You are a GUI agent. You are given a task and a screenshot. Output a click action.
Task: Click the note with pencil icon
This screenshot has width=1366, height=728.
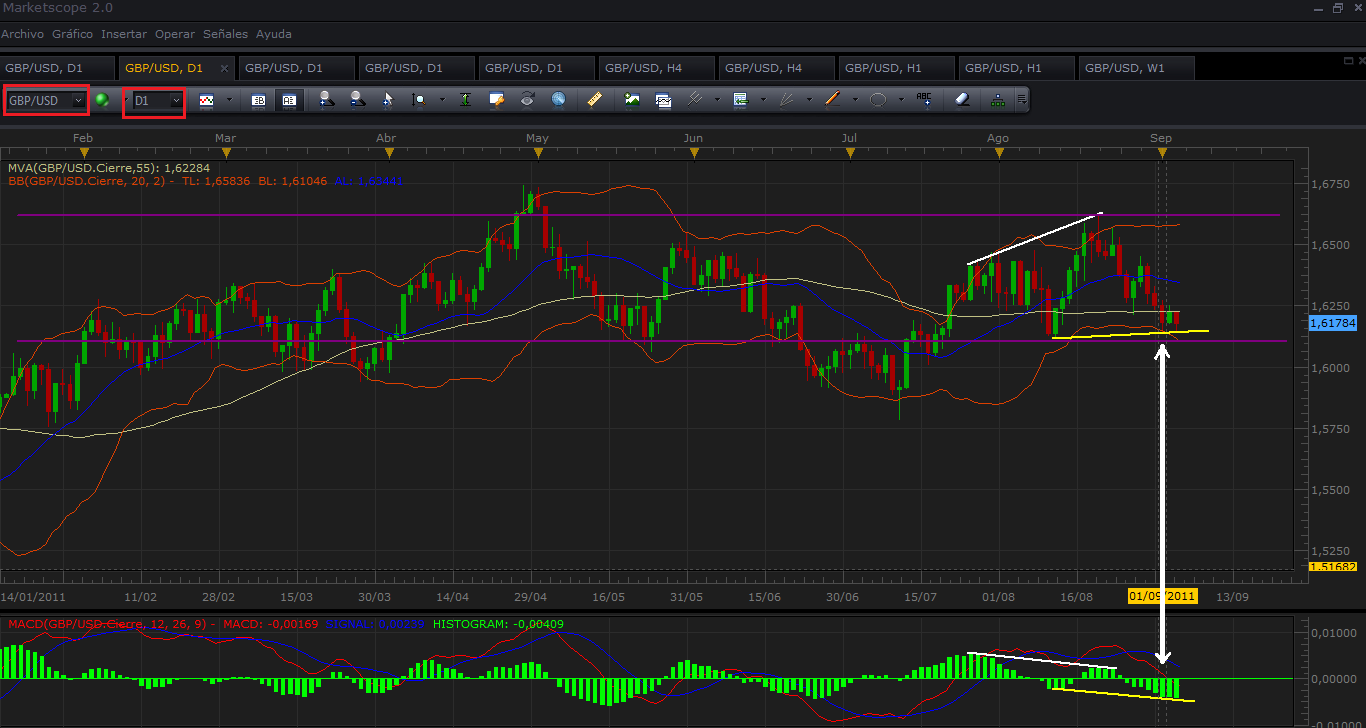(496, 100)
